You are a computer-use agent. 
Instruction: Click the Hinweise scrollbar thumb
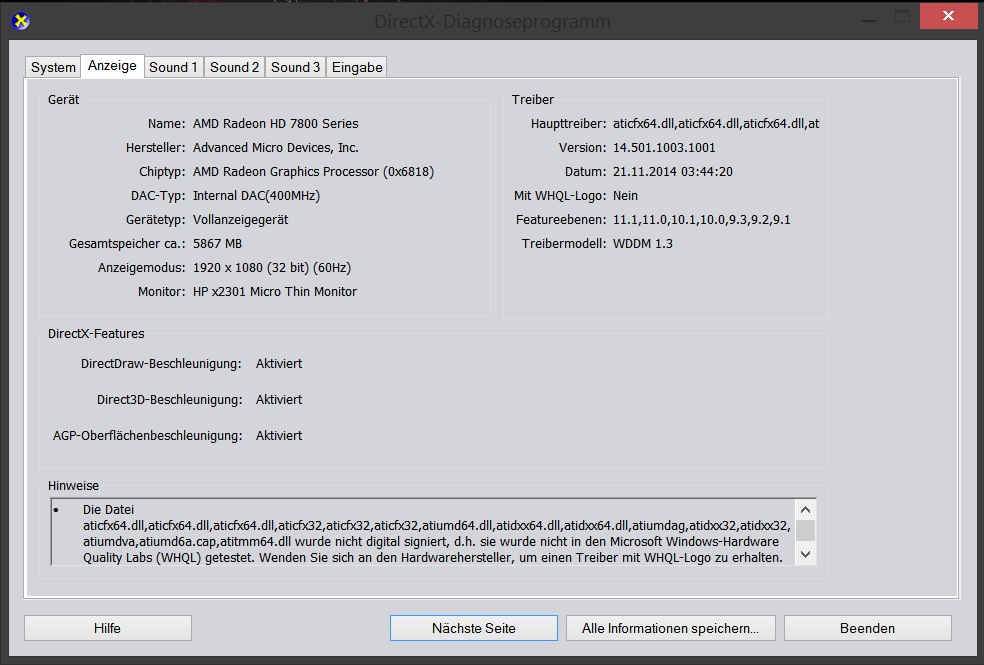(806, 531)
